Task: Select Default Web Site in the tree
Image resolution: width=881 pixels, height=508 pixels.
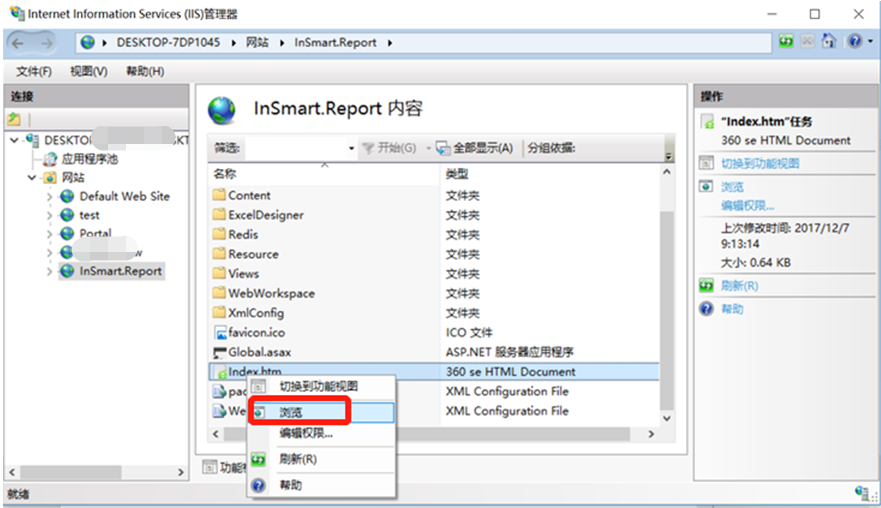Action: [124, 196]
